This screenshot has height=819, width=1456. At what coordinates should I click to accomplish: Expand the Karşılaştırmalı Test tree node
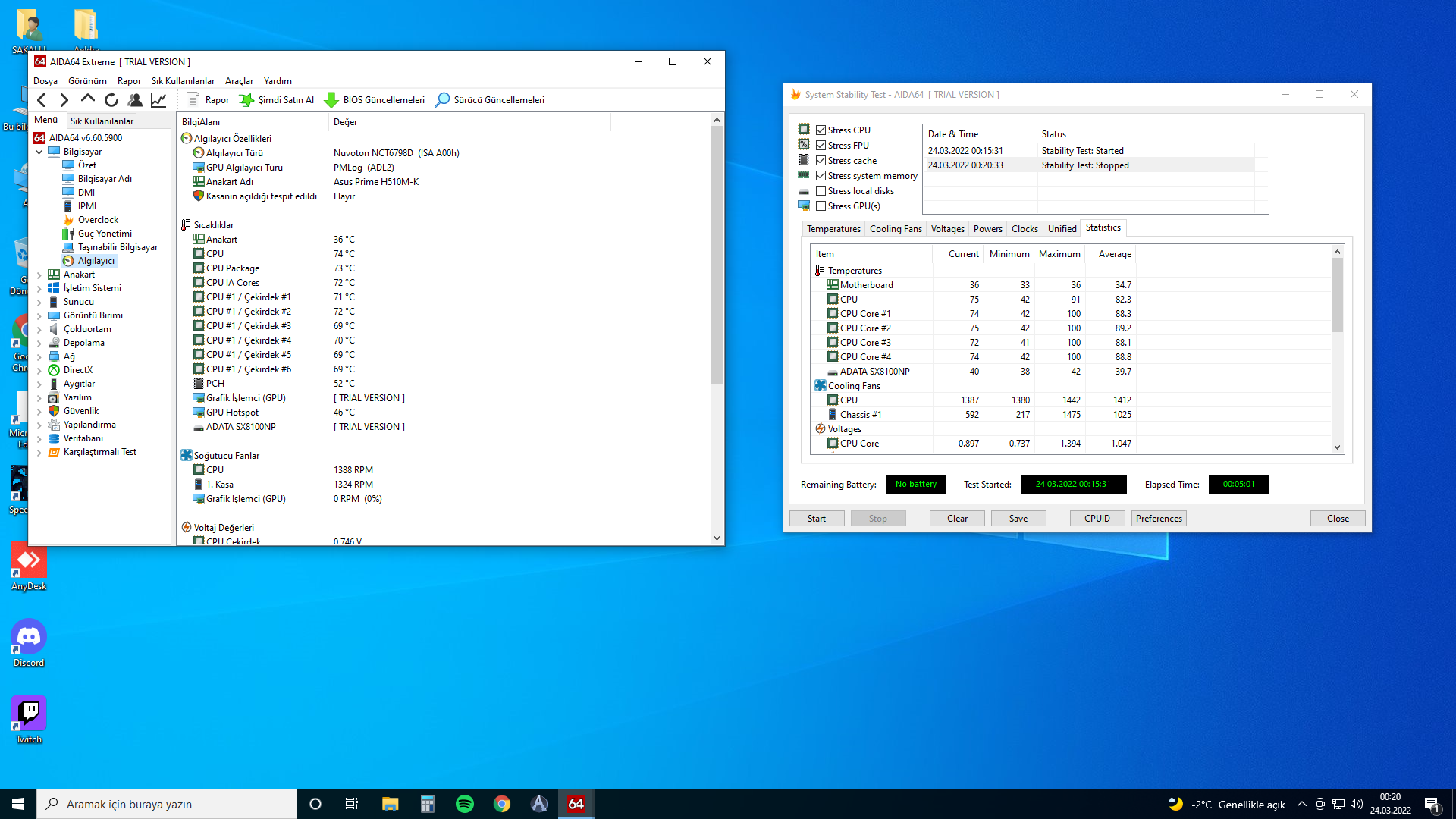[39, 452]
